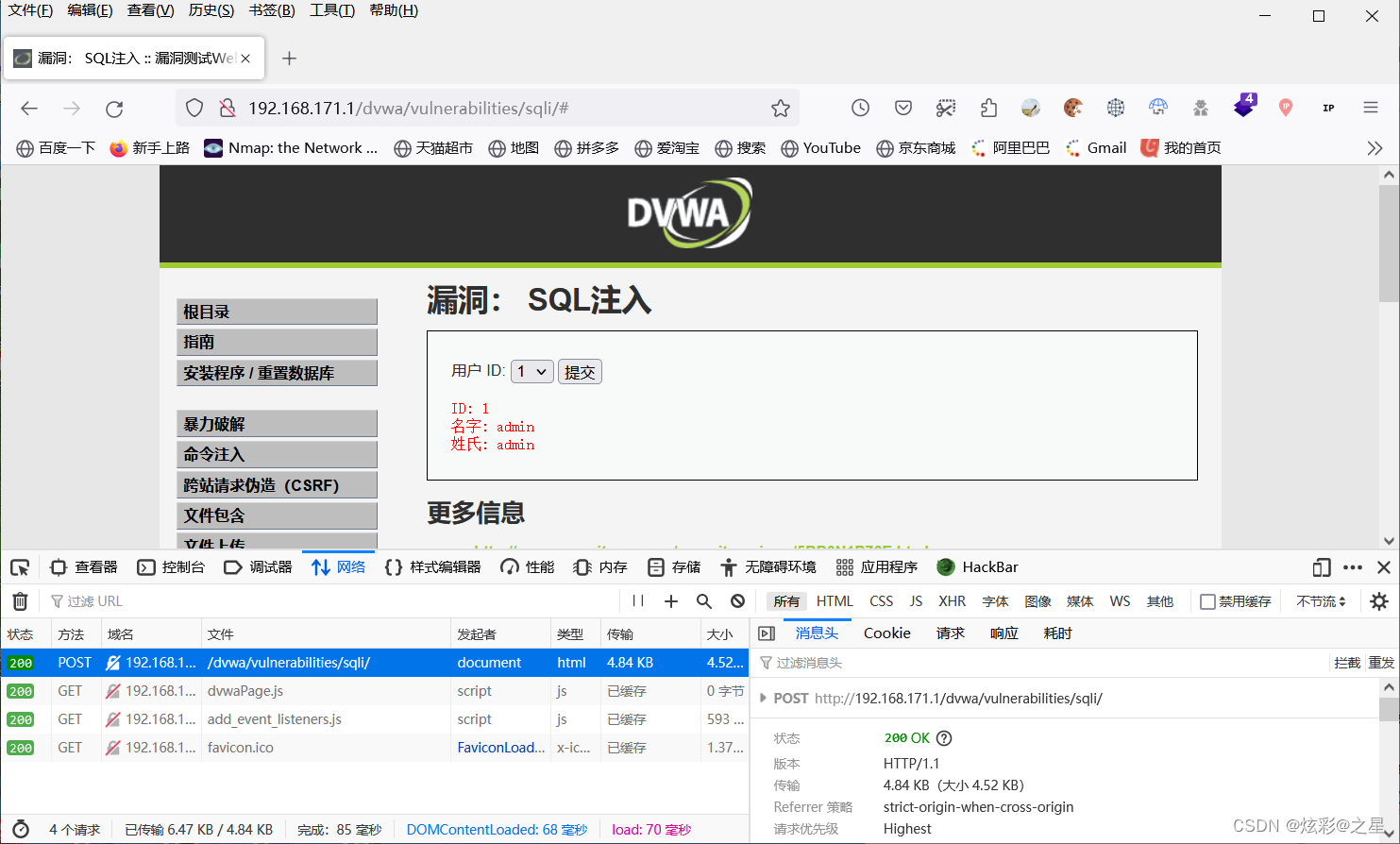Focus the 过滤 URL filter field

[x=330, y=601]
